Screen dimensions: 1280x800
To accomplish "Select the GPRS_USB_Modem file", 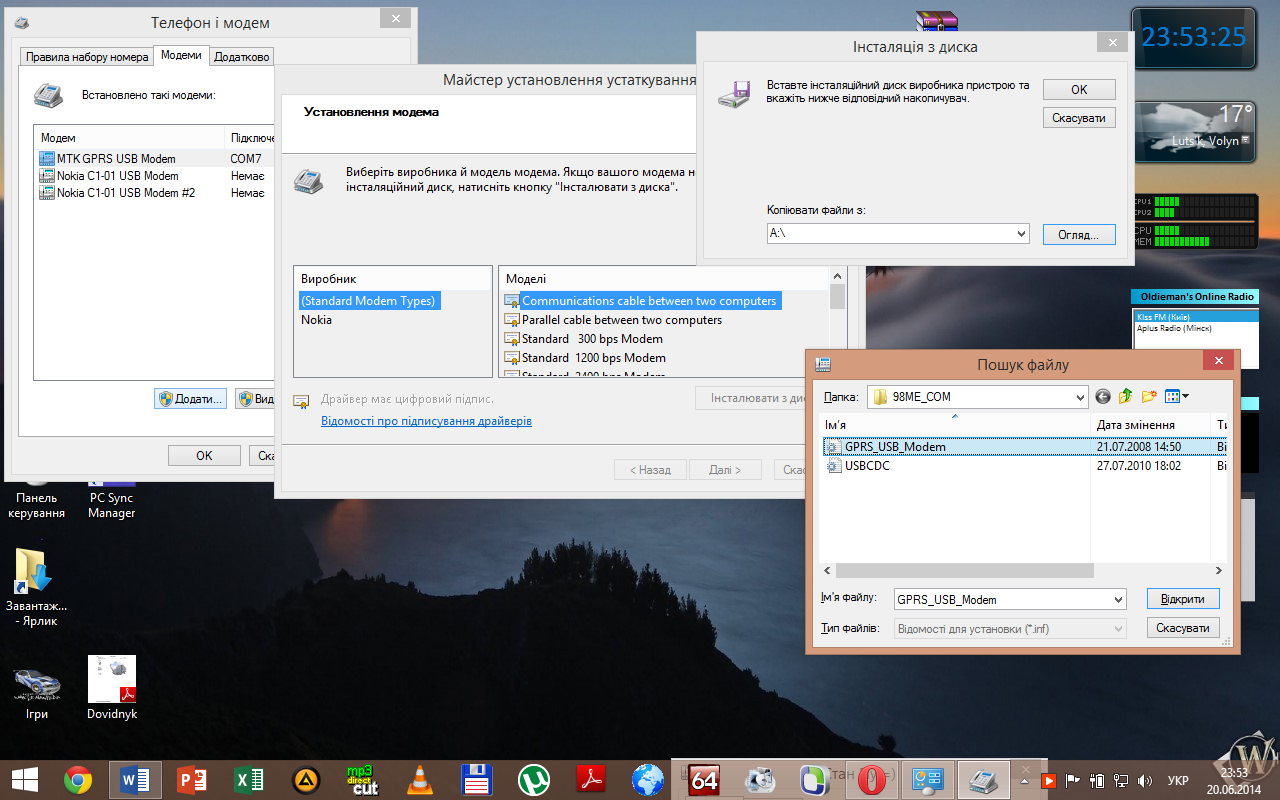I will (894, 447).
